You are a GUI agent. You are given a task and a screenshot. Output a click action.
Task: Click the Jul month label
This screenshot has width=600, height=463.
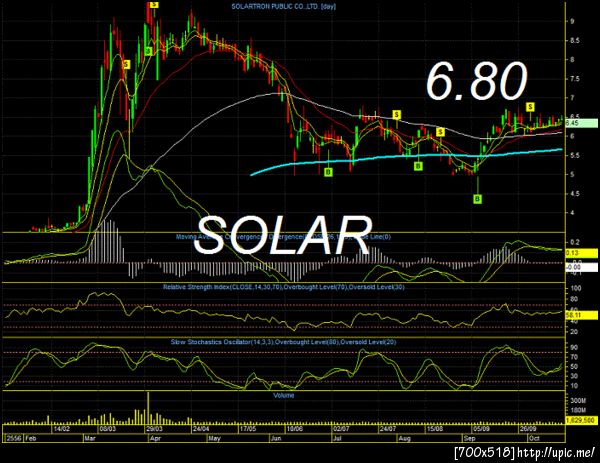pyautogui.click(x=337, y=439)
